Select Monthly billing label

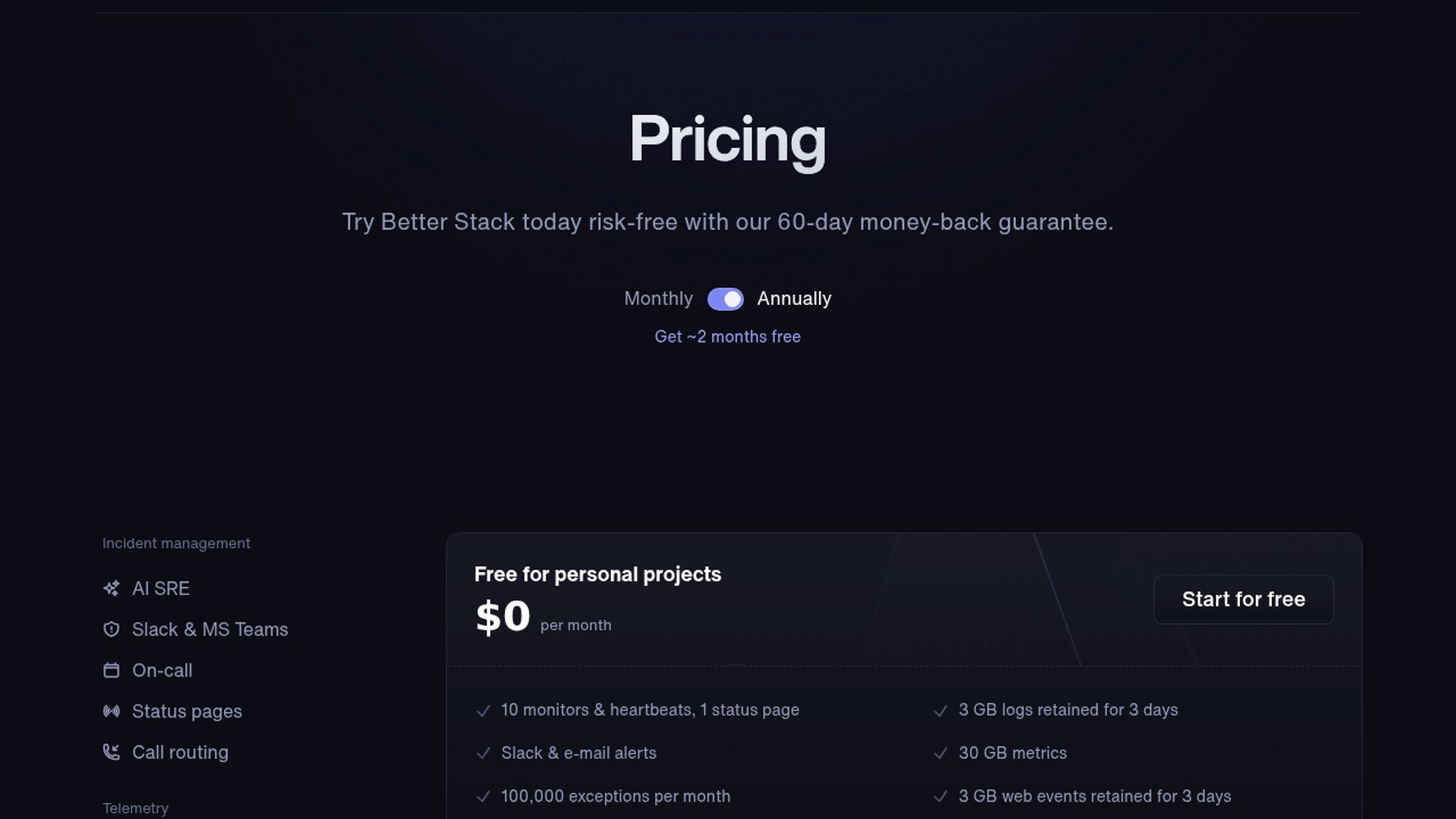coord(658,299)
